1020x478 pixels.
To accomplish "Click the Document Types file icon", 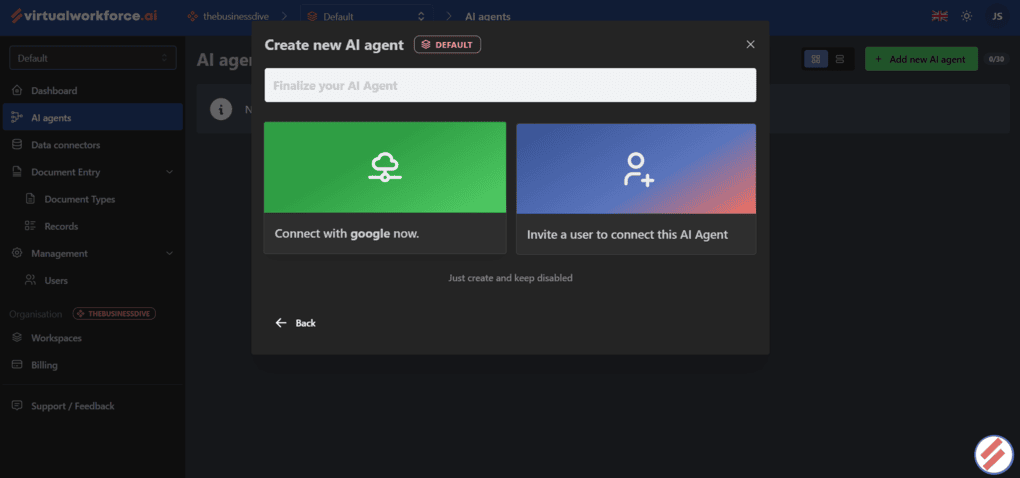I will tap(30, 199).
